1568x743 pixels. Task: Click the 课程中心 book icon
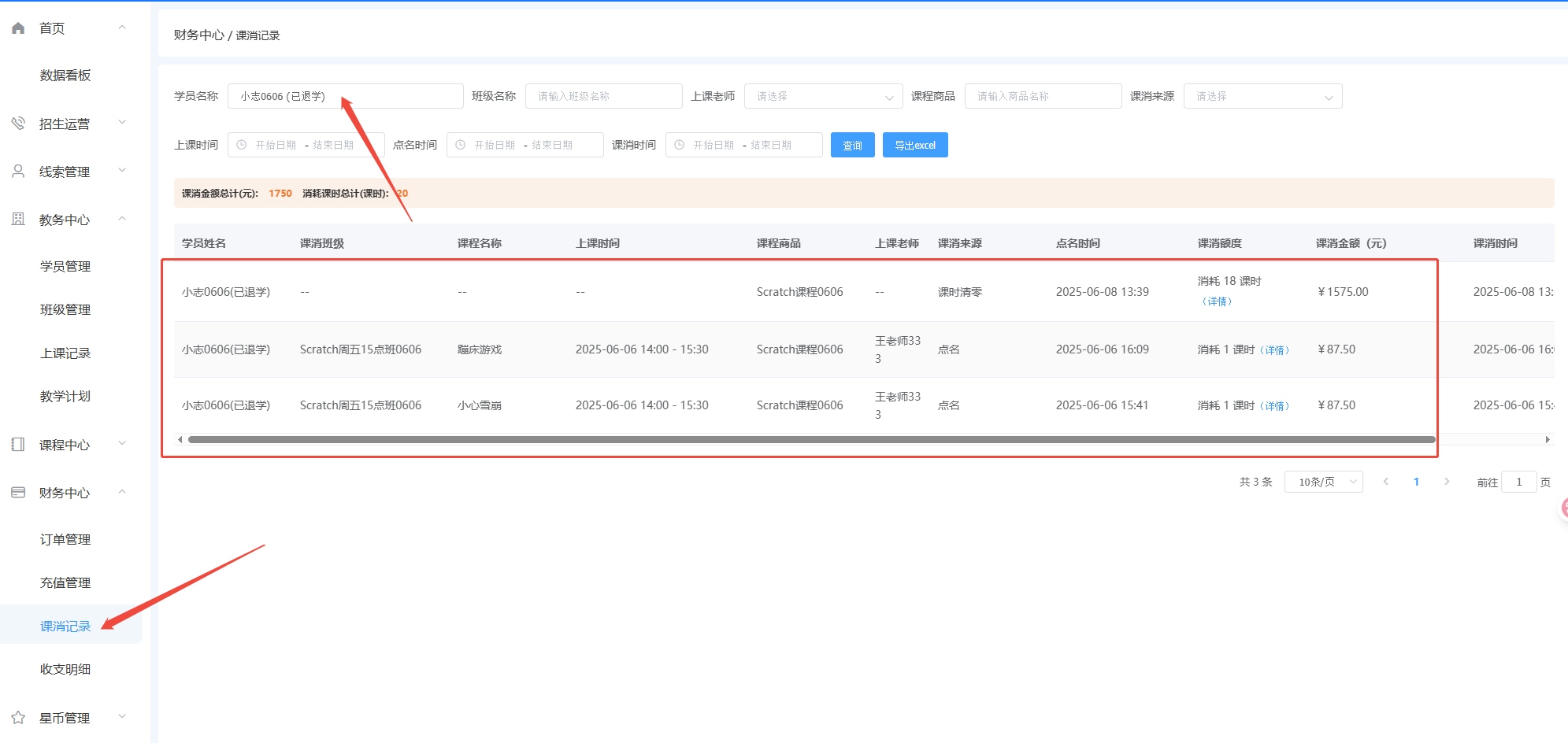click(x=18, y=445)
